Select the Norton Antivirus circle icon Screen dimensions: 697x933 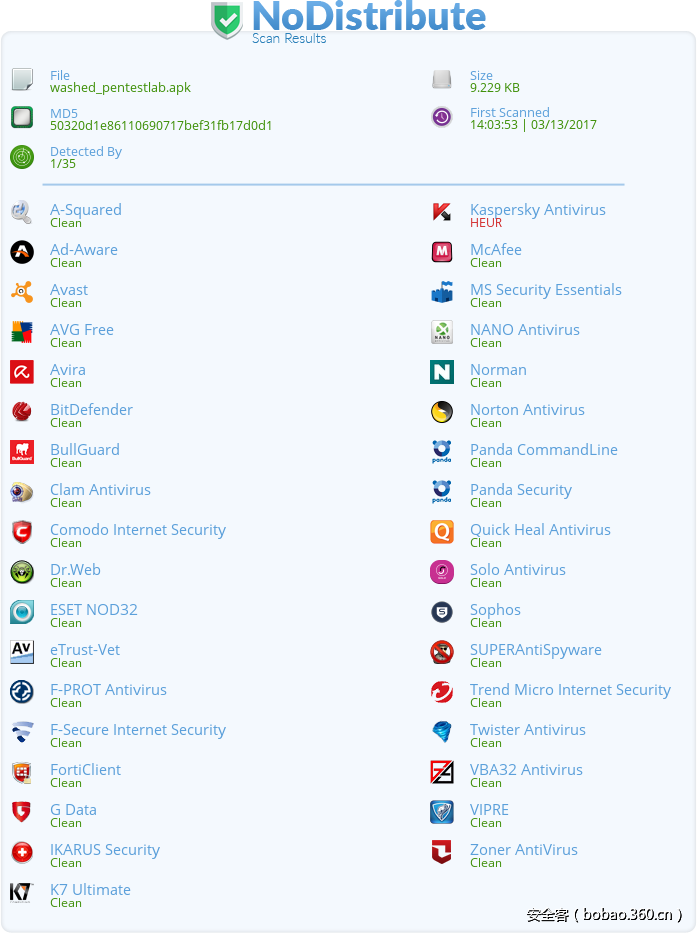[442, 412]
